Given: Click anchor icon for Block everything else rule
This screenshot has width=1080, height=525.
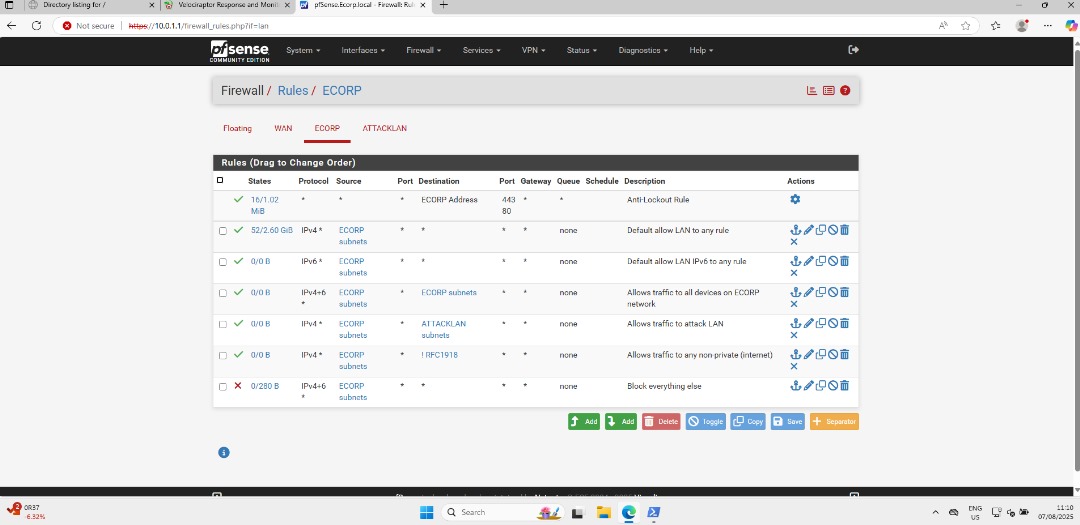Looking at the screenshot, I should pos(795,386).
